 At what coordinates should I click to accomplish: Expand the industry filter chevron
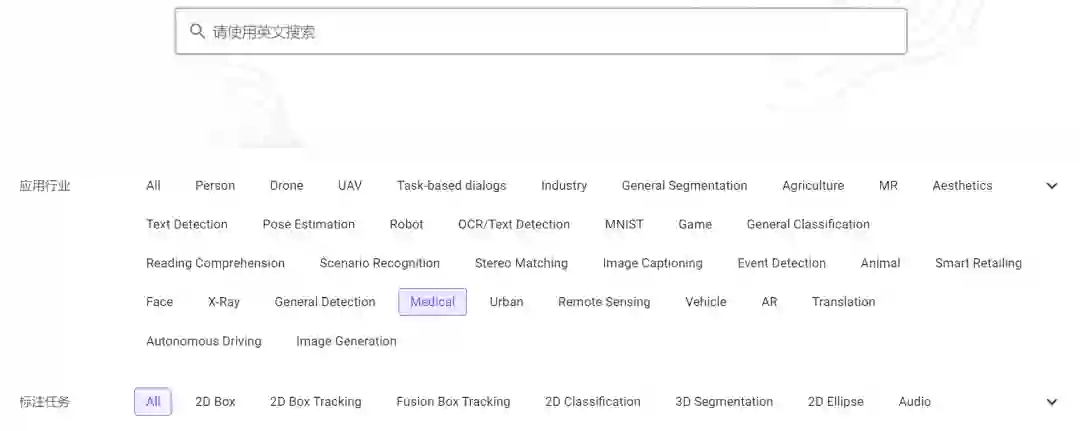pos(1051,186)
